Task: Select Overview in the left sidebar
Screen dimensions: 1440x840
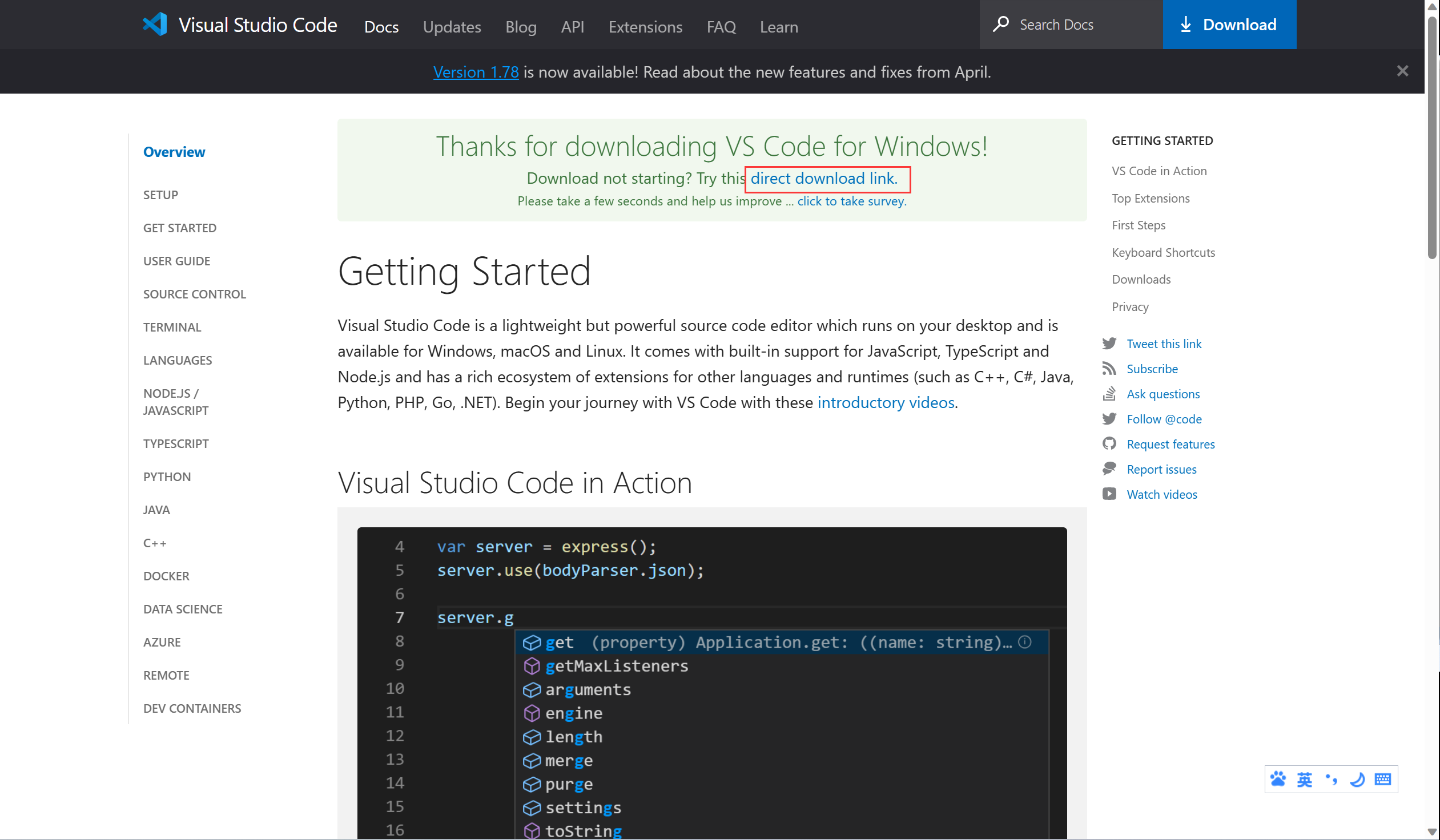Action: (x=174, y=152)
